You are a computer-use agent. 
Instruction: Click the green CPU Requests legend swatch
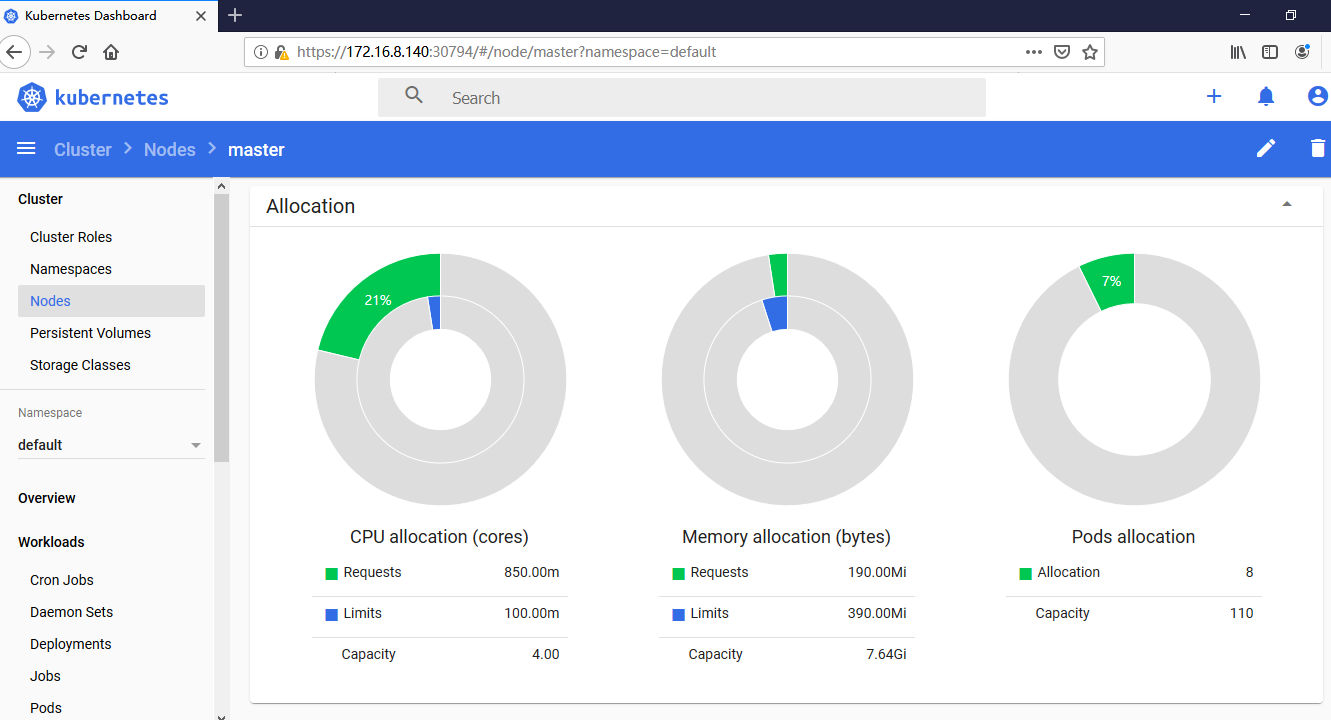coord(332,574)
